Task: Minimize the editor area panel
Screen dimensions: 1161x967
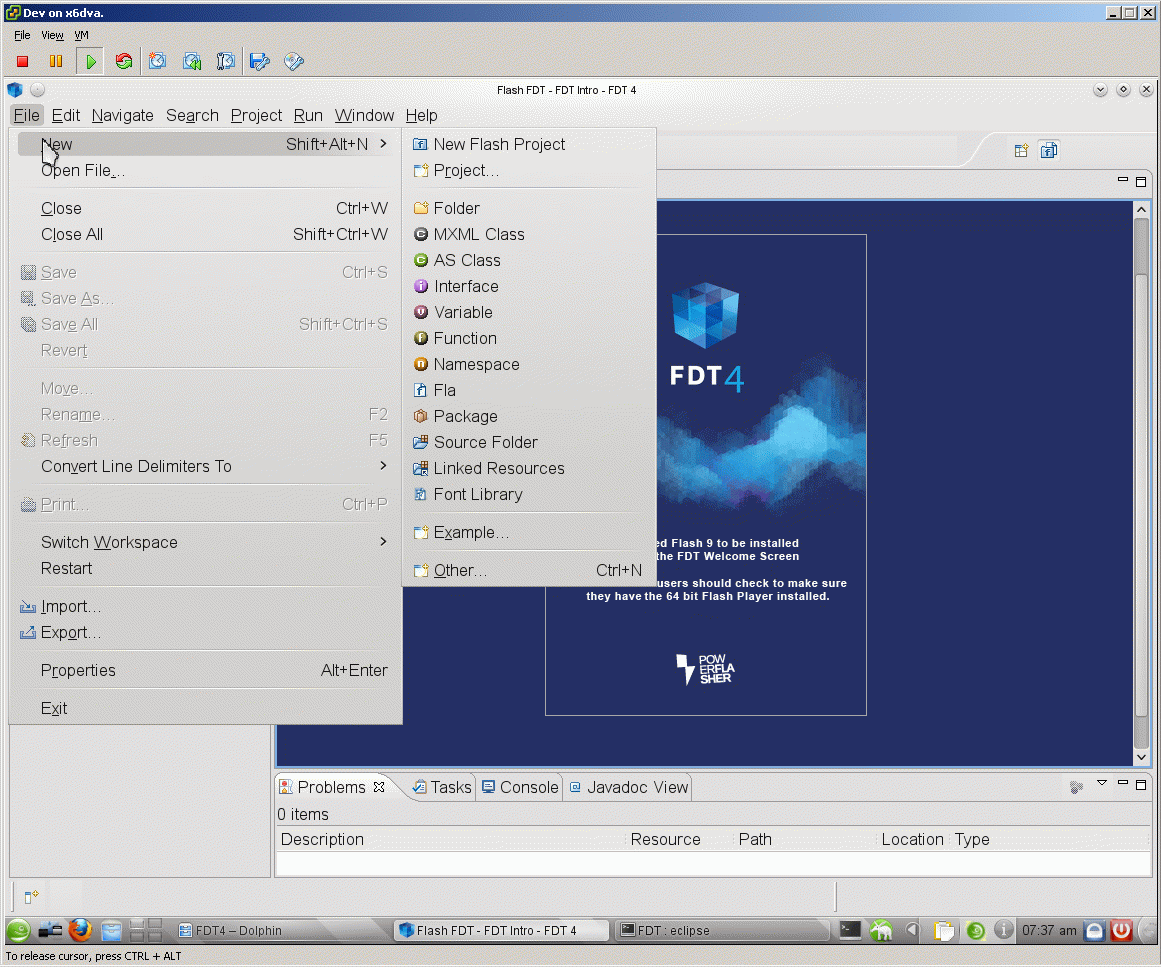Action: coord(1122,179)
